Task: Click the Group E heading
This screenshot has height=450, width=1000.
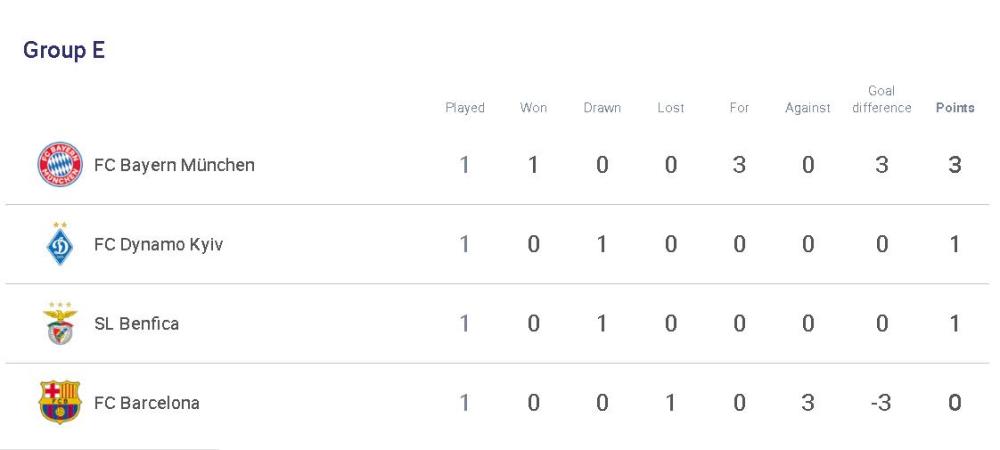Action: click(x=64, y=50)
